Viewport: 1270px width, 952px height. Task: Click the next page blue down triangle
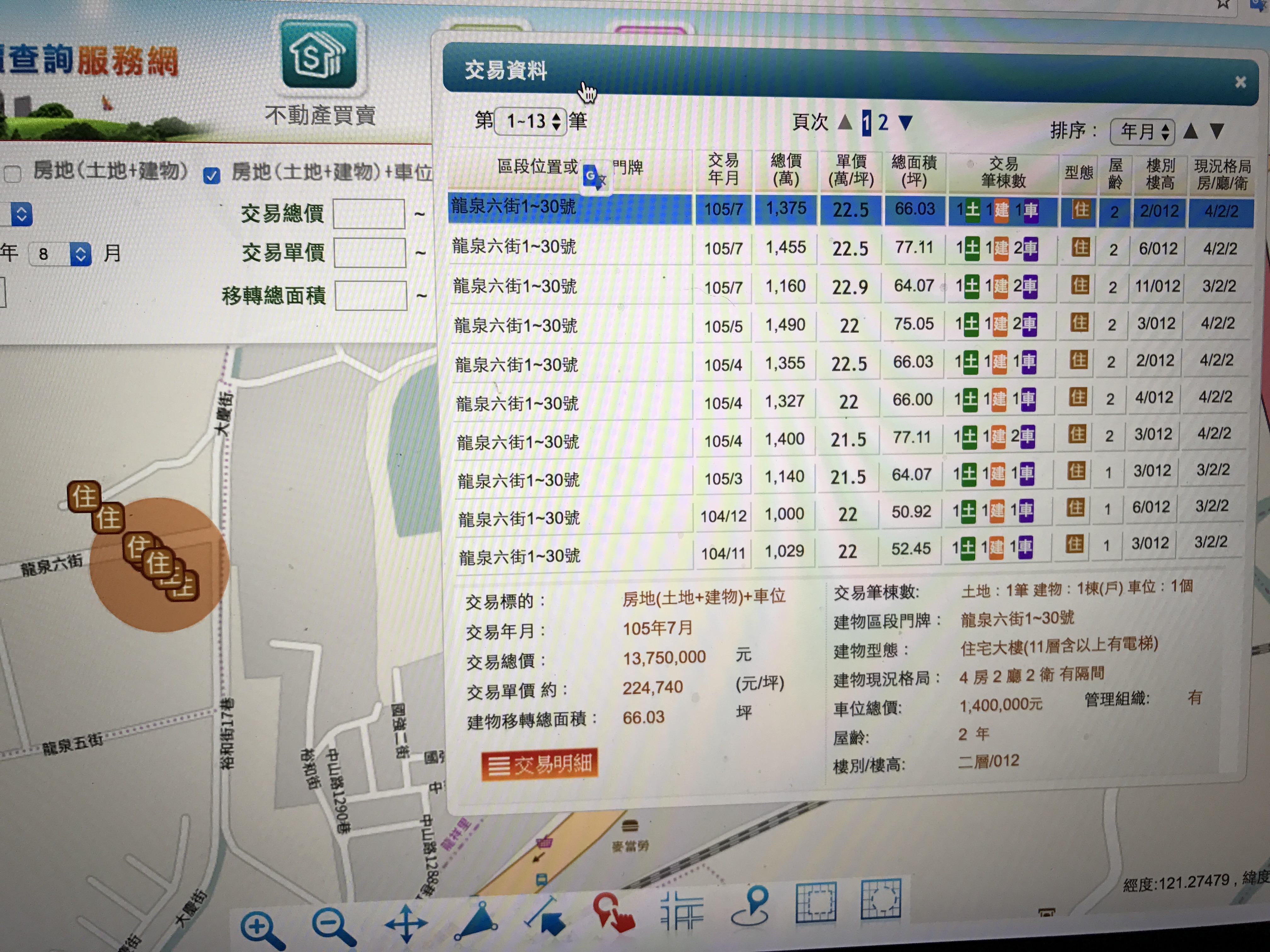(x=906, y=123)
